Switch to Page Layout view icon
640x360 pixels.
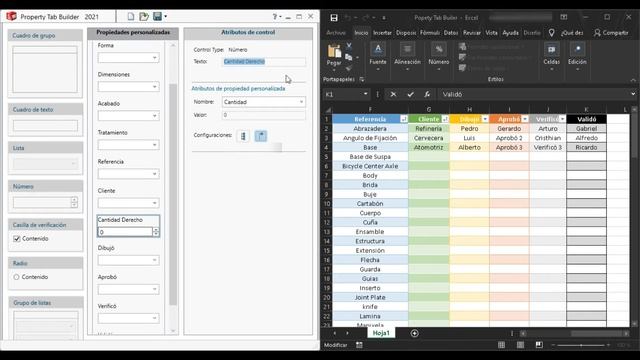520,345
